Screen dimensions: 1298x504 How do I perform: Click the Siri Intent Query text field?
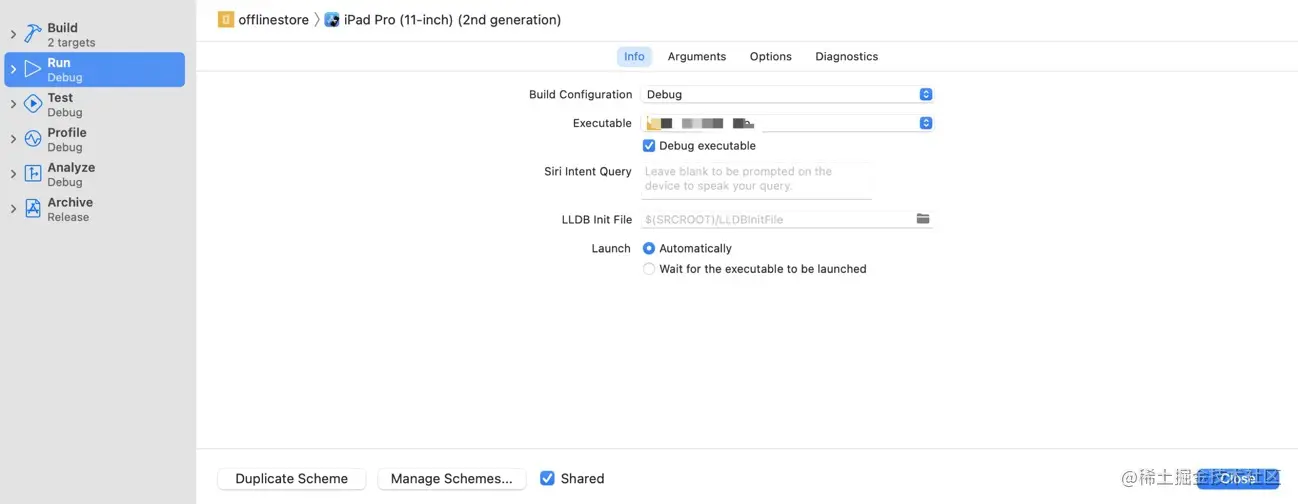[x=756, y=179]
